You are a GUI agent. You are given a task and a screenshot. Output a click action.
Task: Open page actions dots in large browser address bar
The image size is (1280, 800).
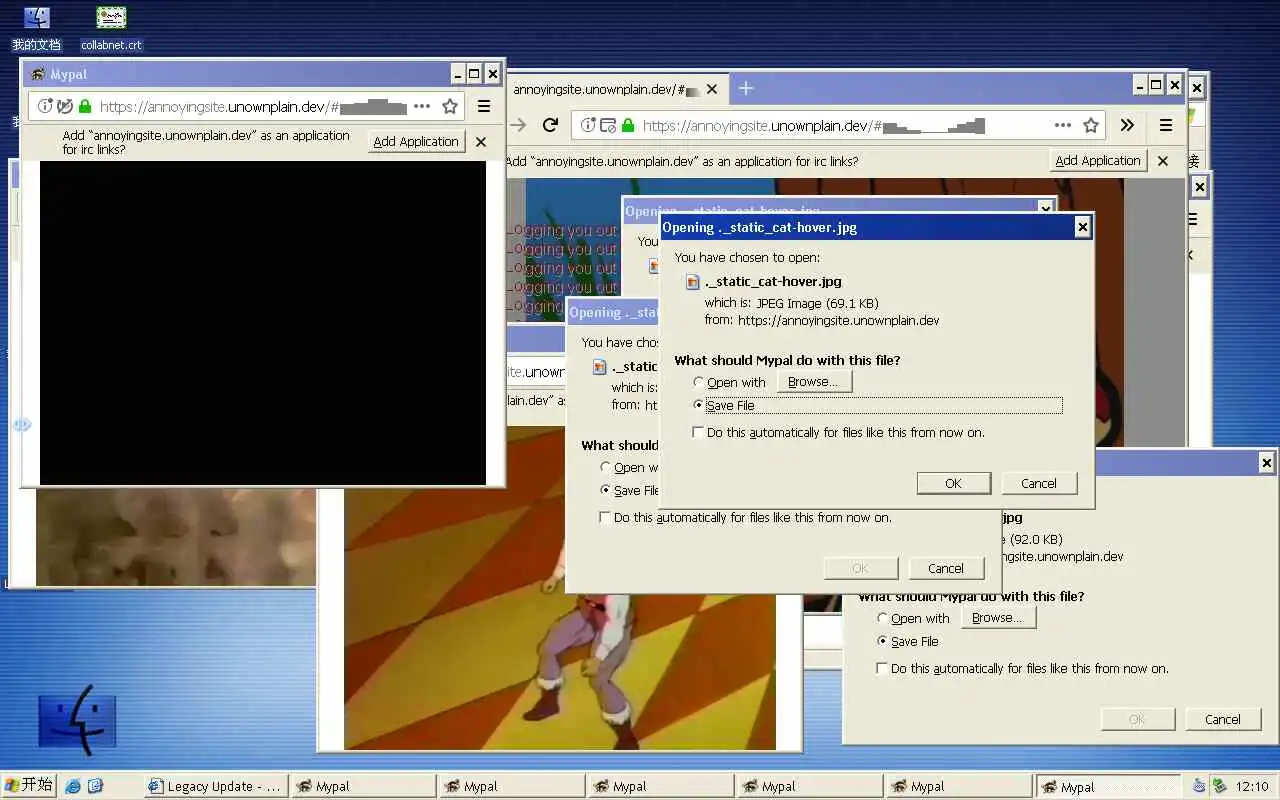tap(1063, 125)
